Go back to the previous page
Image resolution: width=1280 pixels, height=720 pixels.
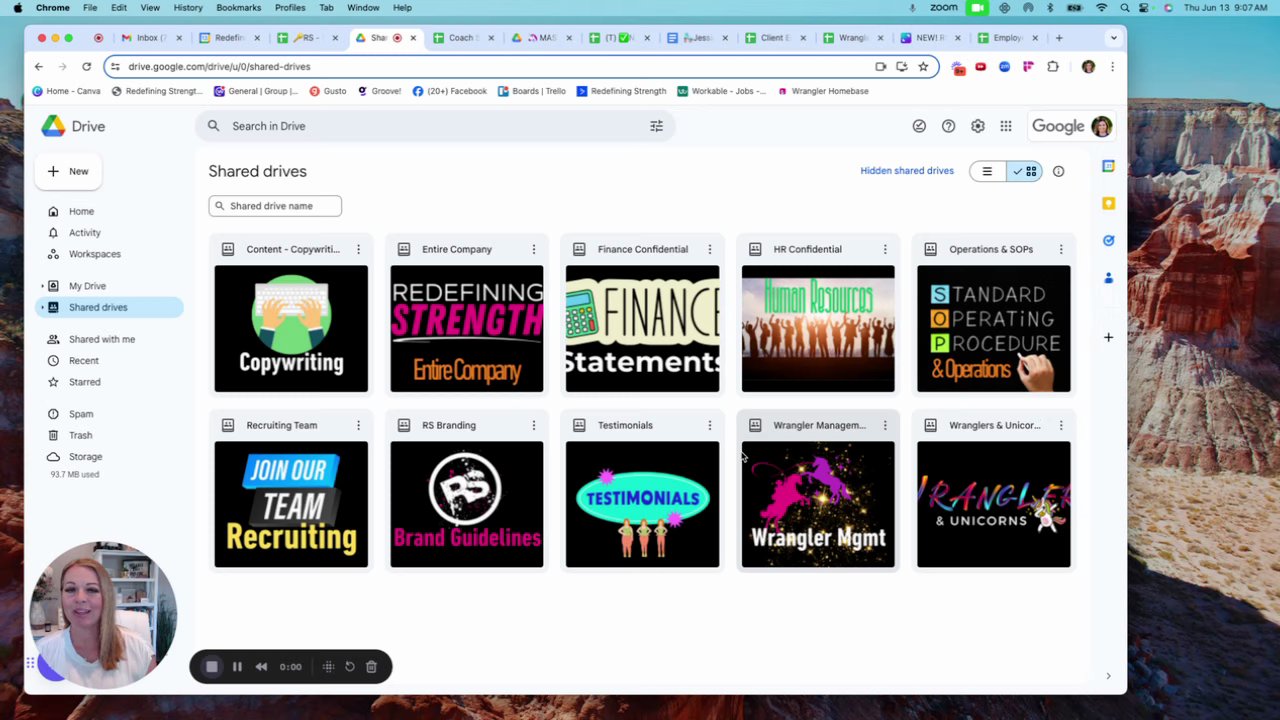point(39,66)
